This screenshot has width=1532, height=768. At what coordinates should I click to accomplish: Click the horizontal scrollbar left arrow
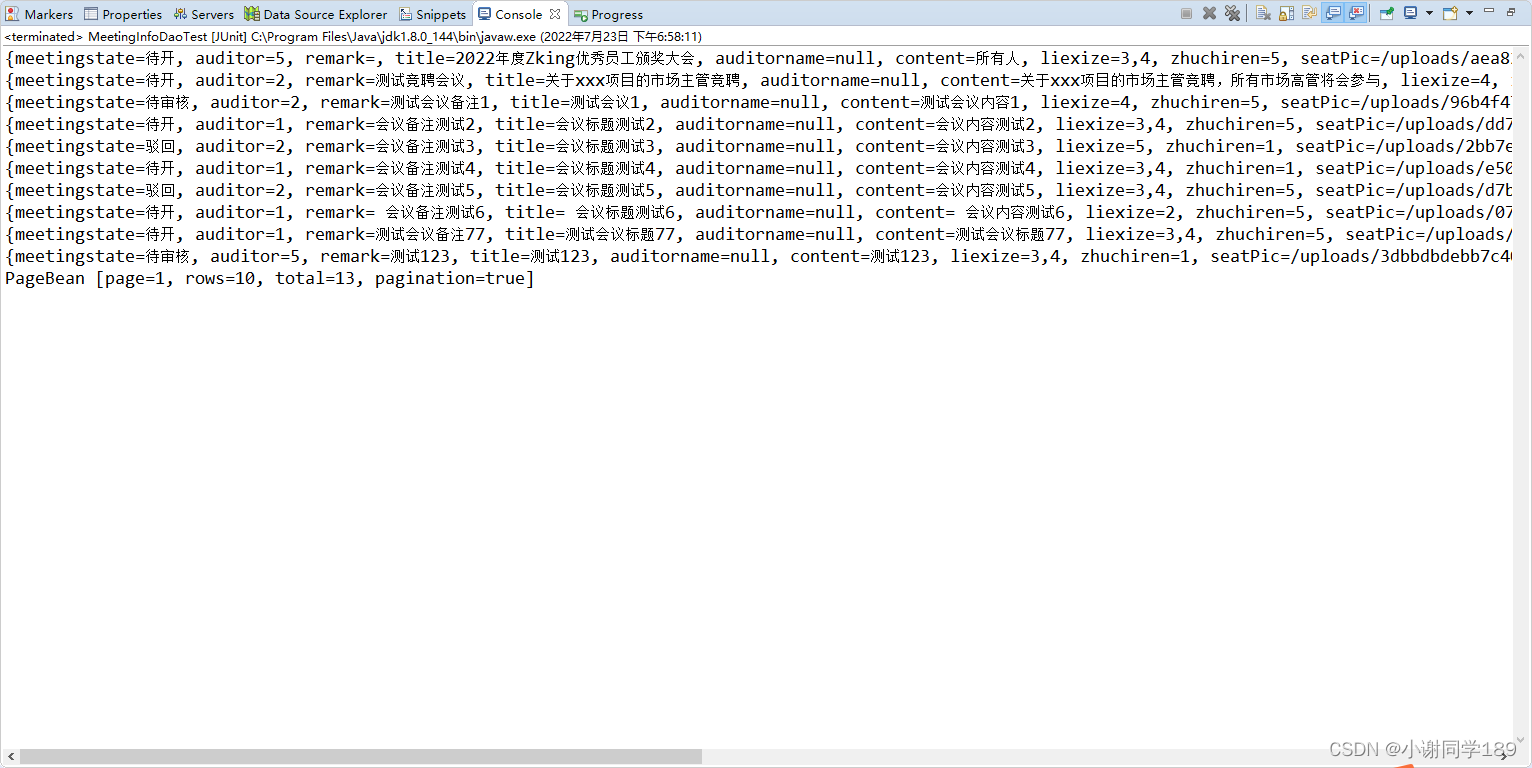click(x=9, y=757)
